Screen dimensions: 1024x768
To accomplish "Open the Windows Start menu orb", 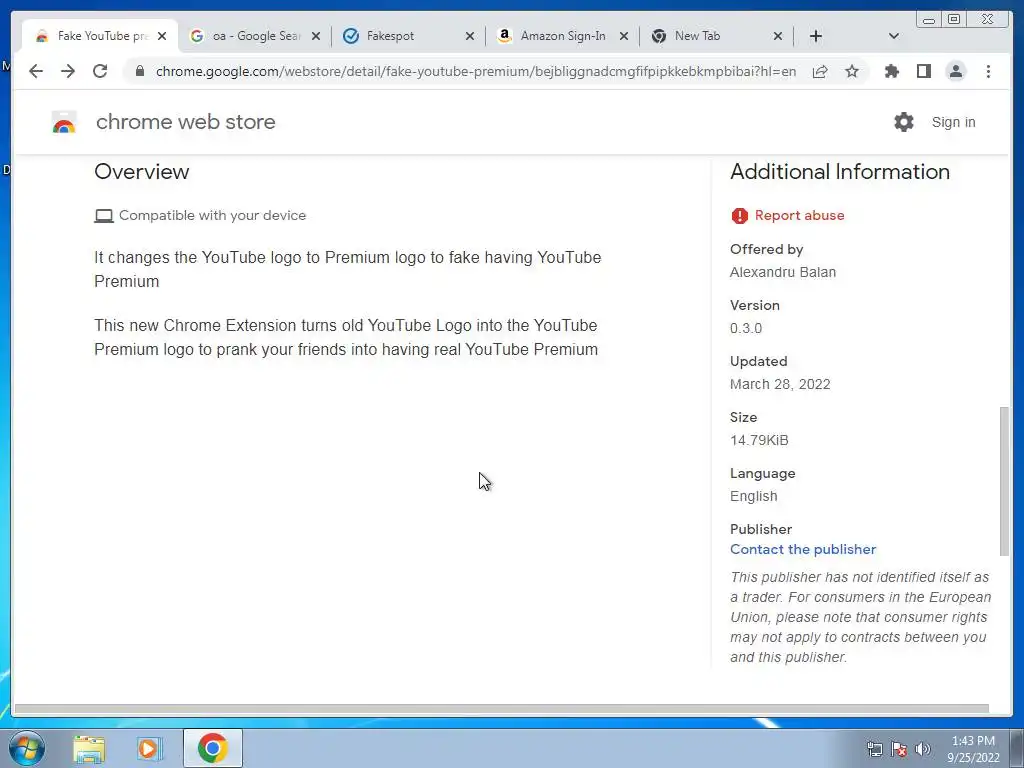I will 27,748.
